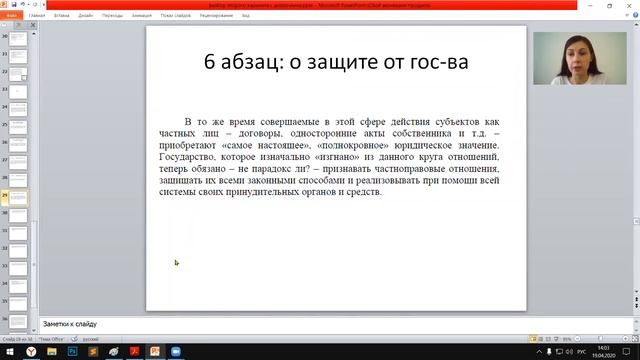
Task: Click the thumbnail pane scroll-up arrow
Action: tap(34, 34)
